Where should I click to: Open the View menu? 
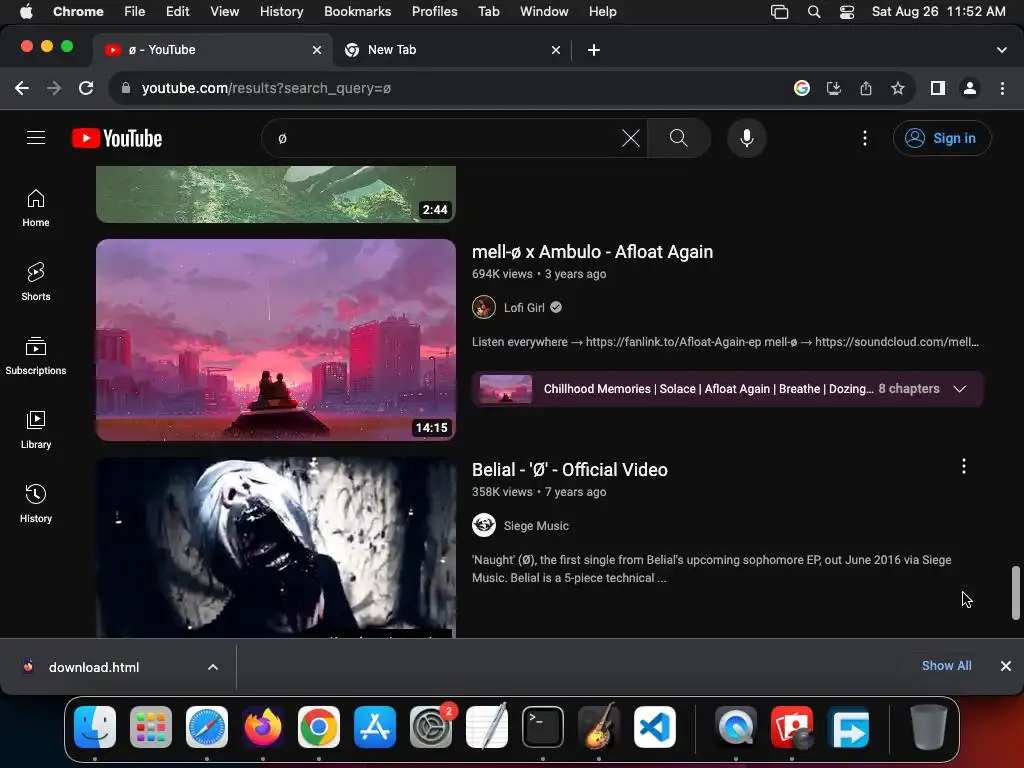pyautogui.click(x=224, y=11)
